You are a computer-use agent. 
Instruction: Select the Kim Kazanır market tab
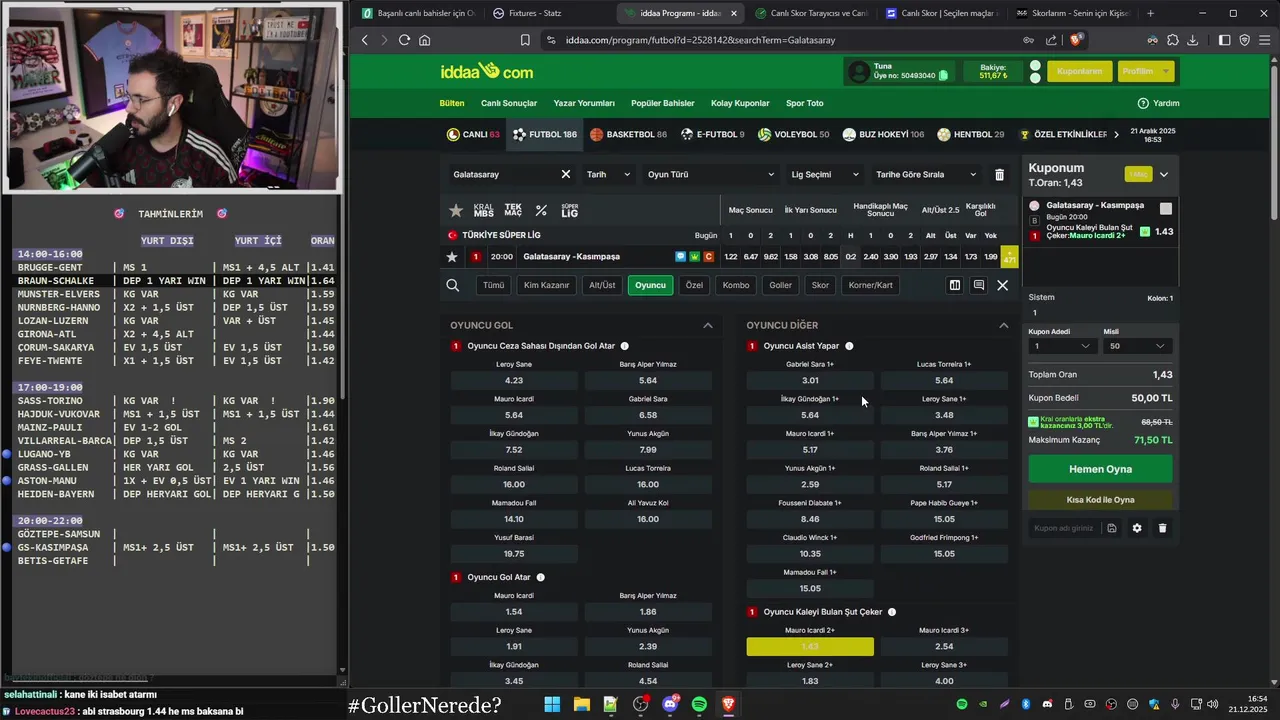coord(546,285)
